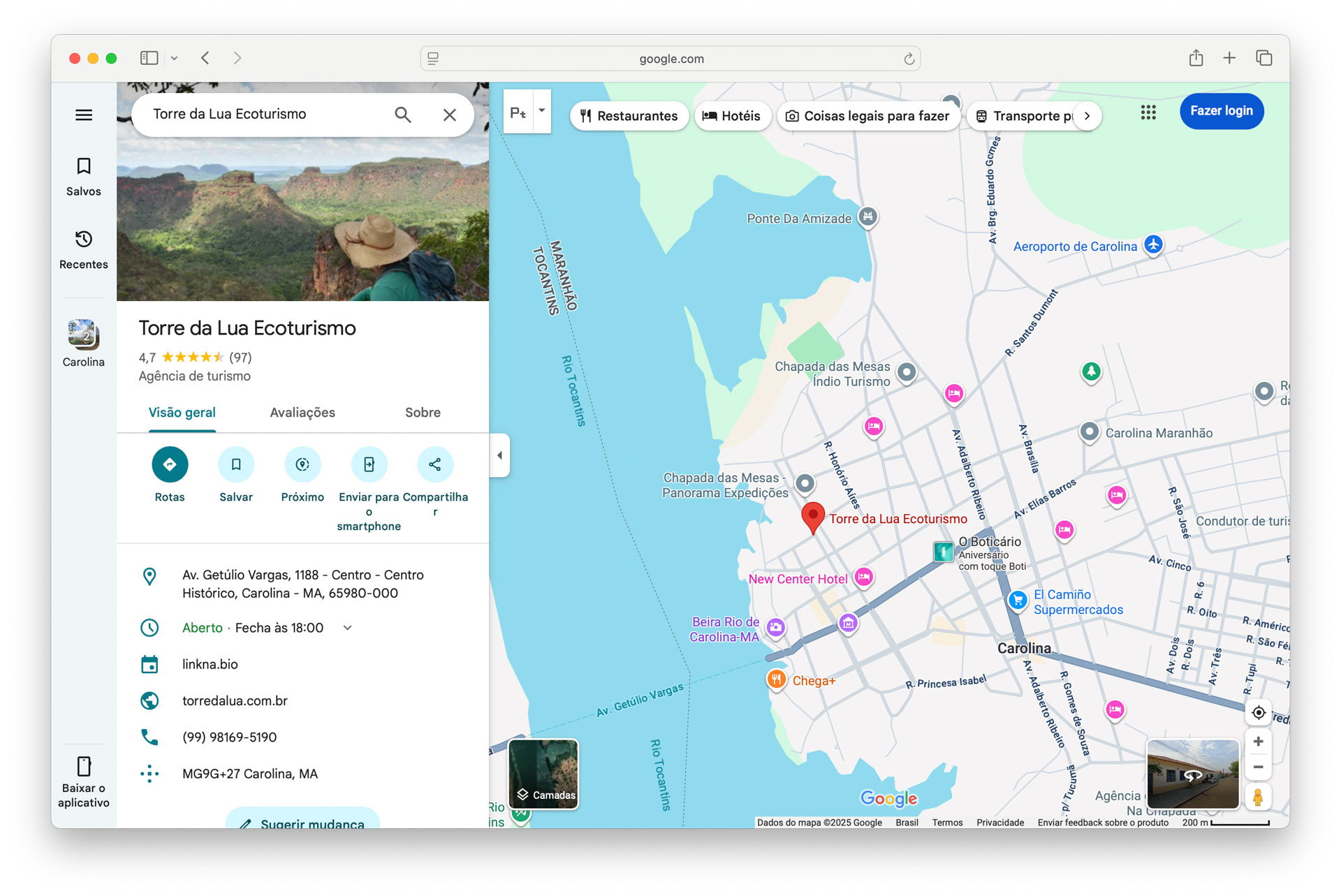Viewport: 1341px width, 896px height.
Task: Click the my location target icon
Action: click(x=1258, y=712)
